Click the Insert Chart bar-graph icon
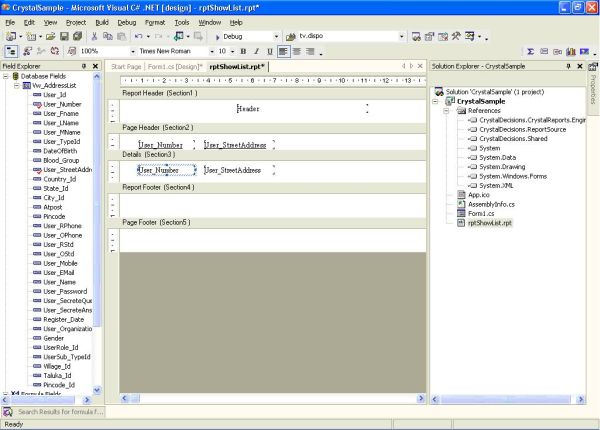Screen dimensions: 600x430 [x=571, y=51]
